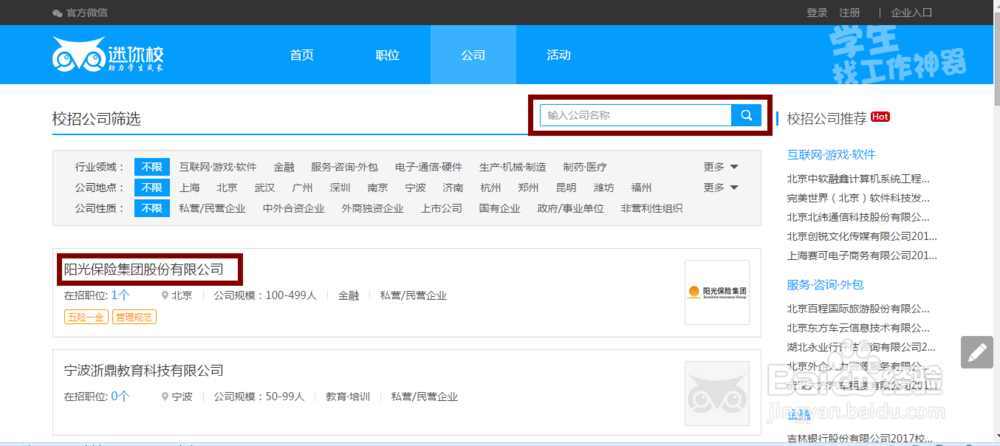Click the 五险一金 tag

(86, 316)
